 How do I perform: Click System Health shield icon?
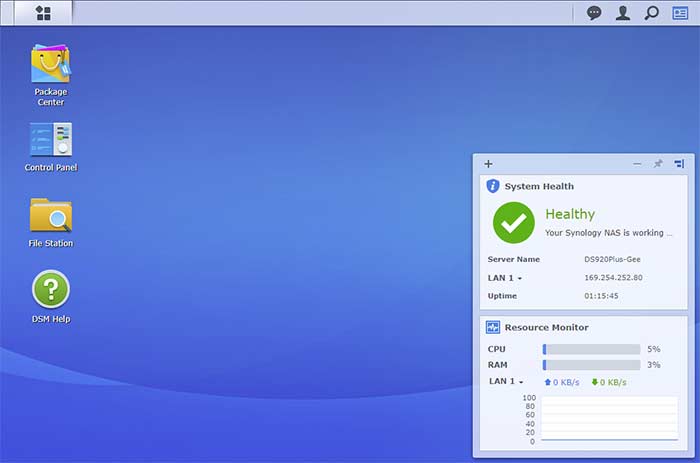[x=492, y=186]
